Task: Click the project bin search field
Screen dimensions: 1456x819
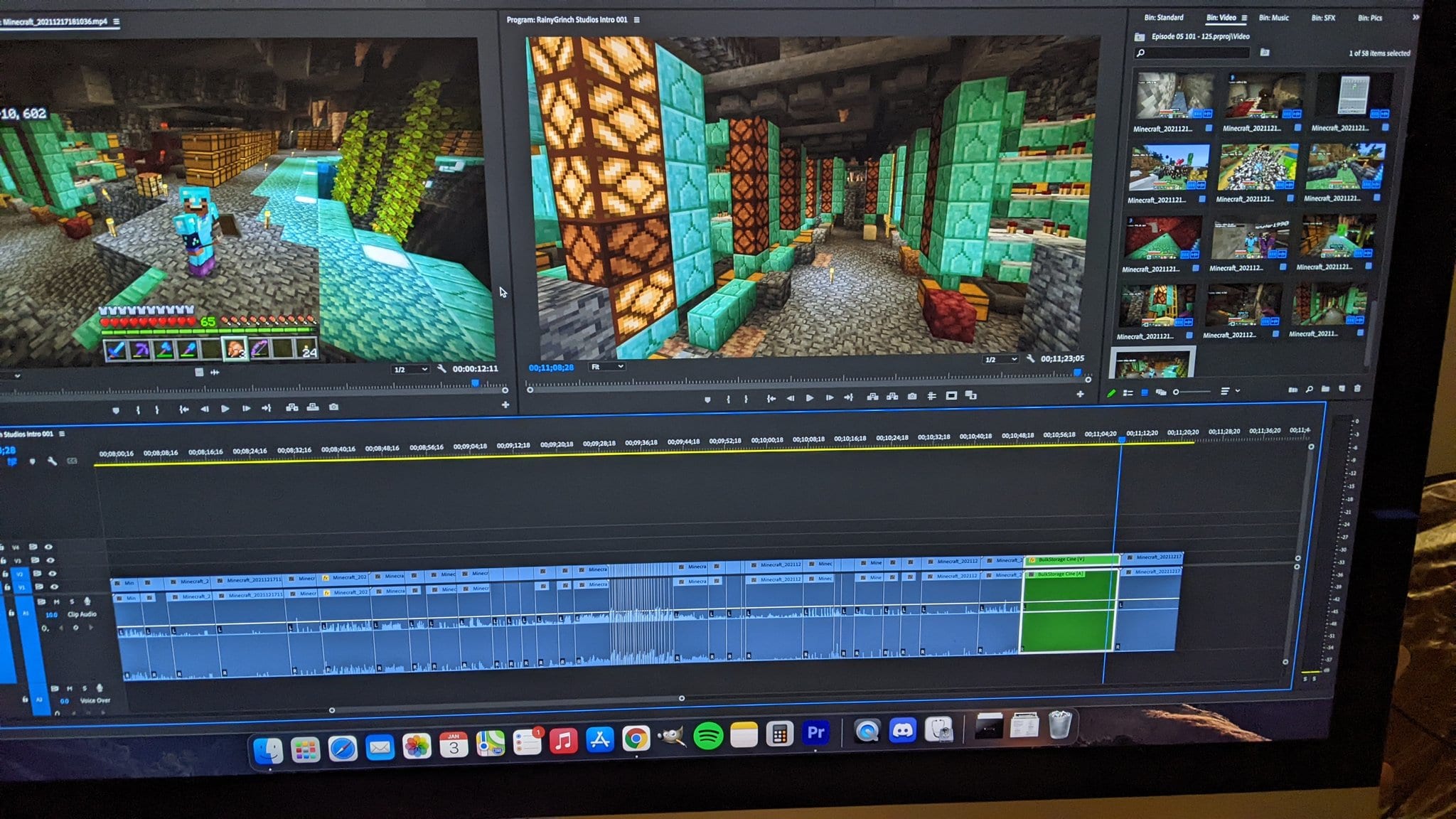Action: click(1192, 53)
